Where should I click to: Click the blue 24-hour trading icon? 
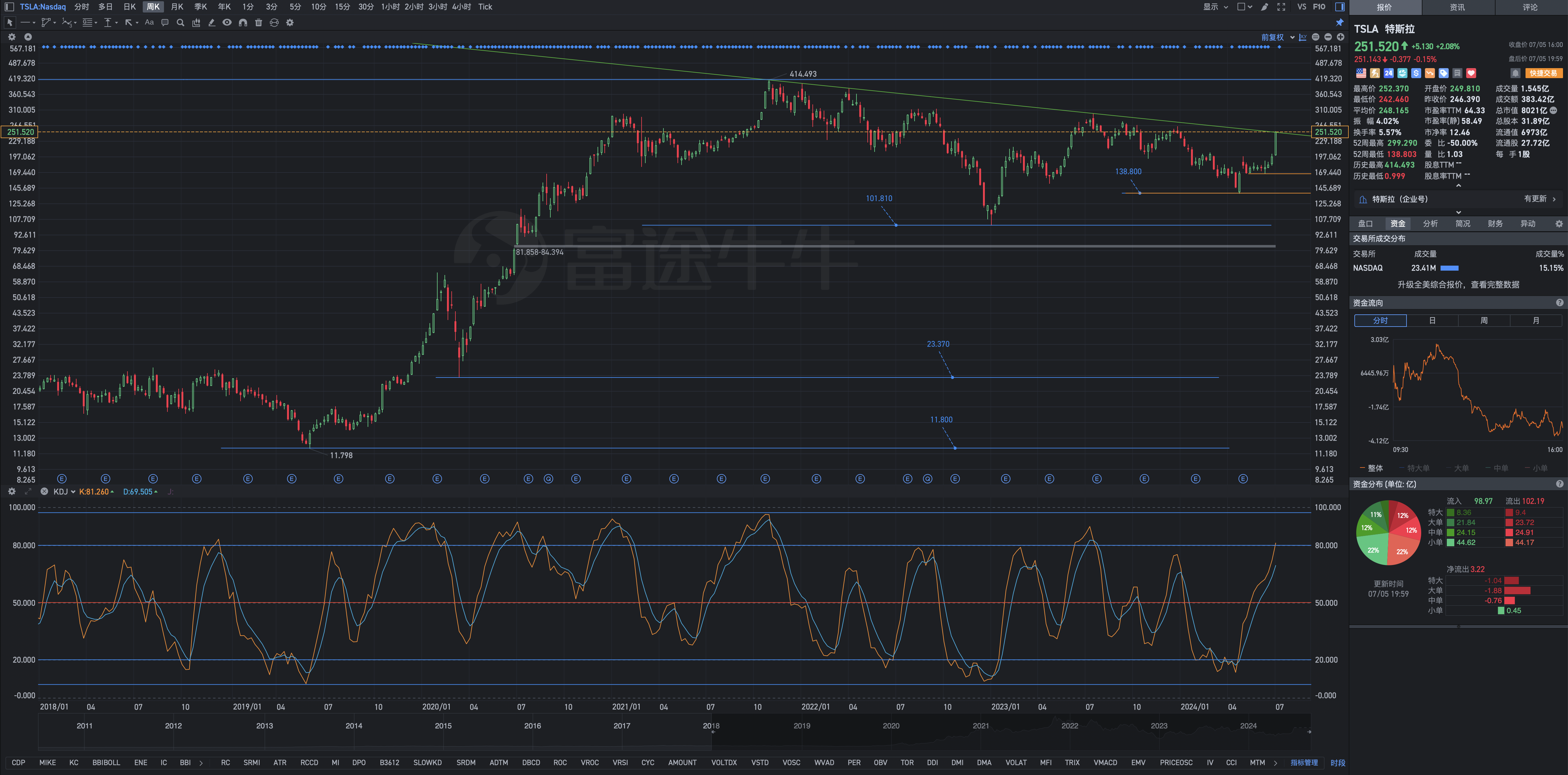click(x=1388, y=73)
